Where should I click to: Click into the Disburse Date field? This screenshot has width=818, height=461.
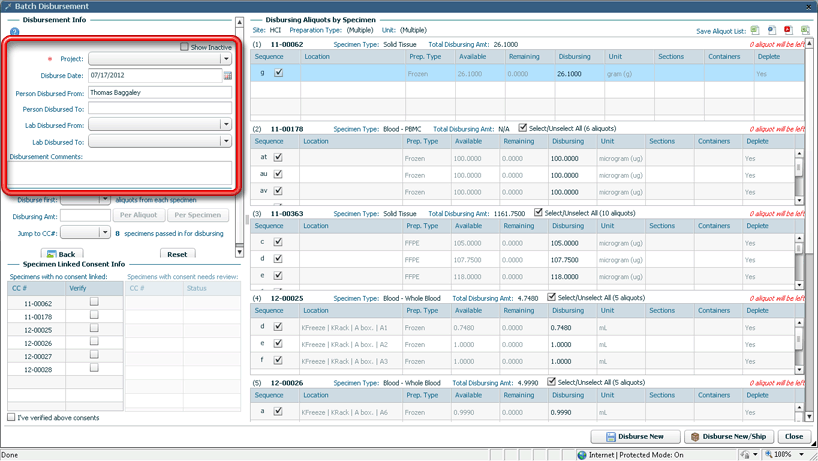coord(155,76)
